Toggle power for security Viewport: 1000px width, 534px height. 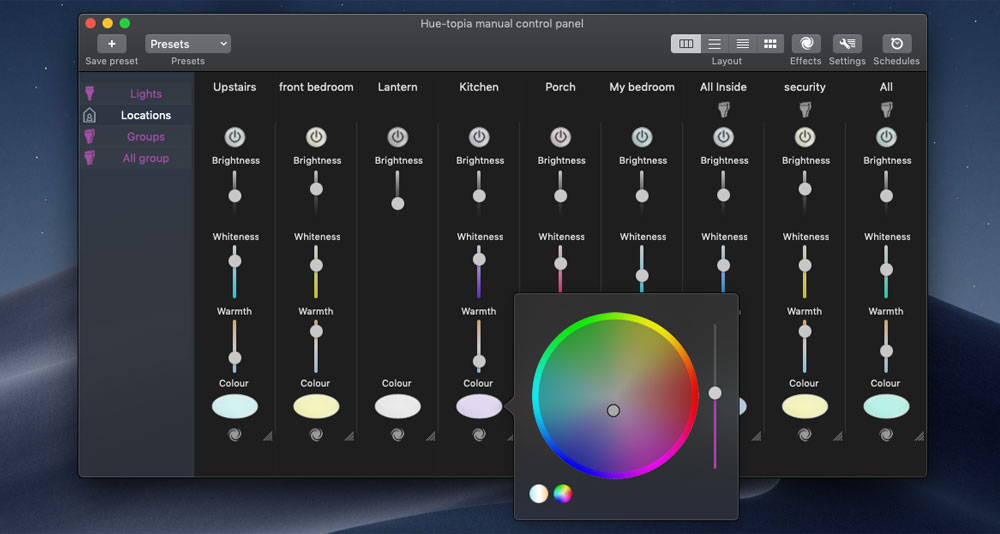click(x=805, y=137)
